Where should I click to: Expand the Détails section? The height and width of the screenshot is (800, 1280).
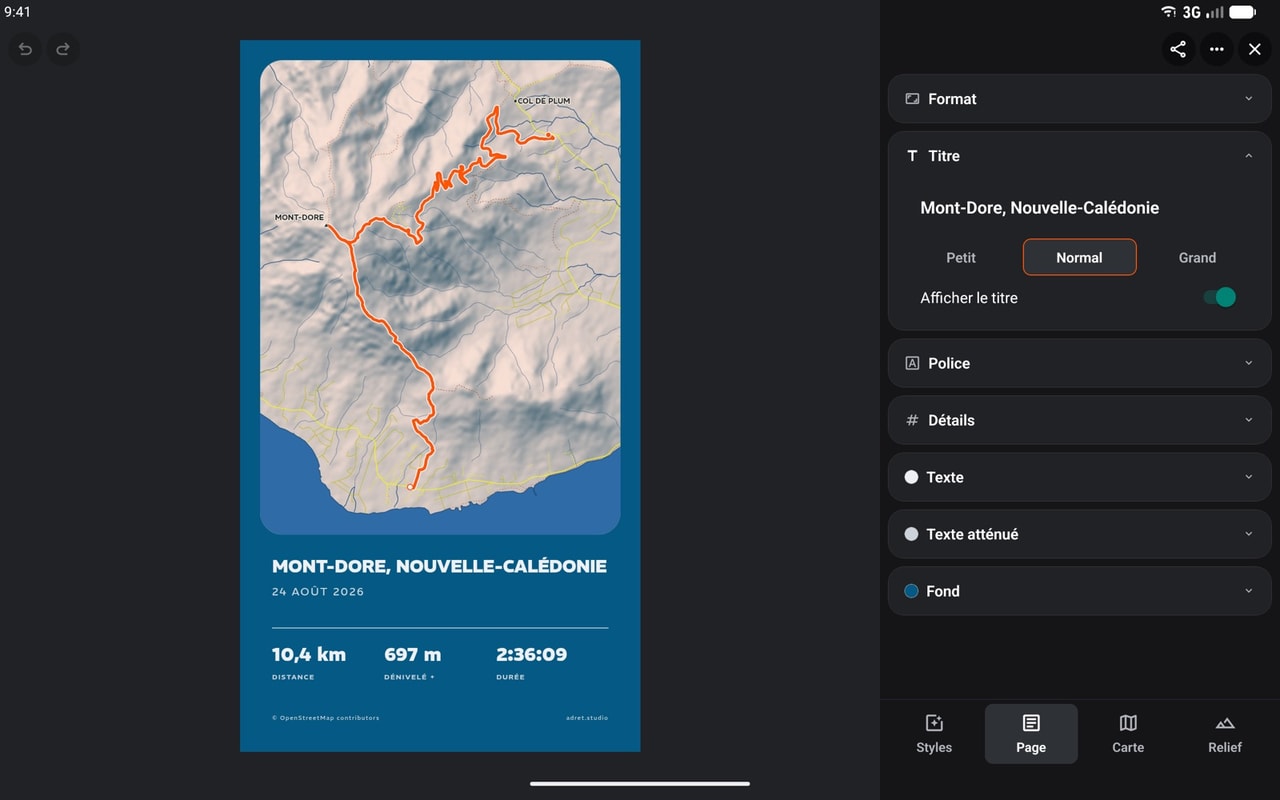1080,420
